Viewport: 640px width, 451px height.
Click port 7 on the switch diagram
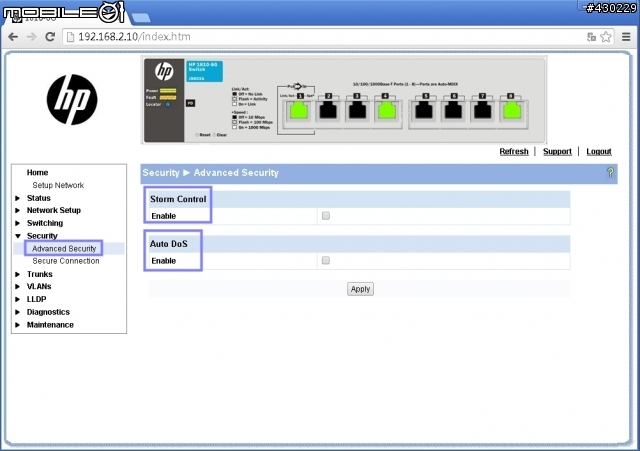(482, 111)
